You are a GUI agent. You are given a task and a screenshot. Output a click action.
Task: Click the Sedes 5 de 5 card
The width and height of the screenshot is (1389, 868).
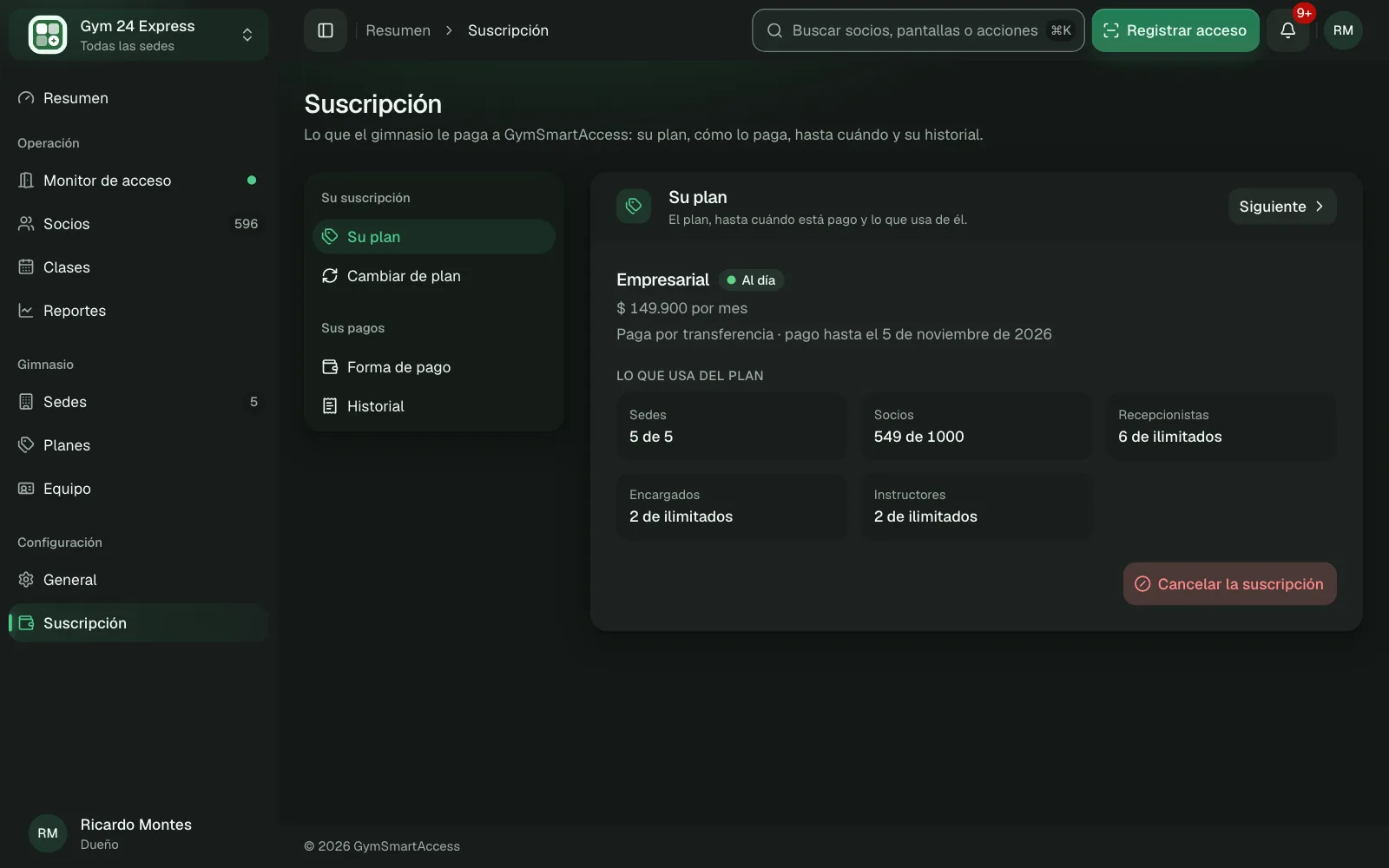[x=731, y=426]
